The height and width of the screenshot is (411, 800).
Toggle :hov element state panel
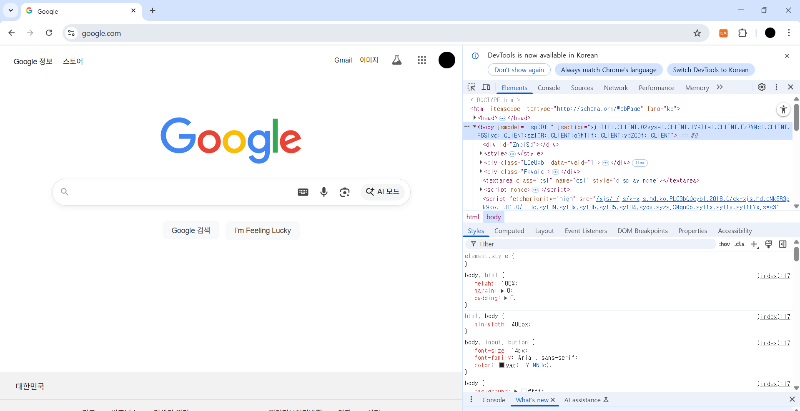(724, 244)
